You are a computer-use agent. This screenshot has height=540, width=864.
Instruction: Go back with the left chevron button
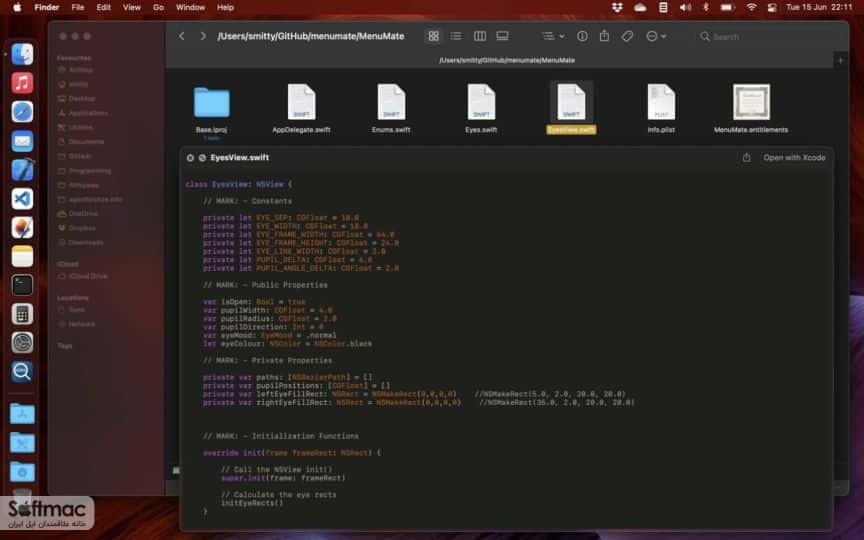coord(181,36)
